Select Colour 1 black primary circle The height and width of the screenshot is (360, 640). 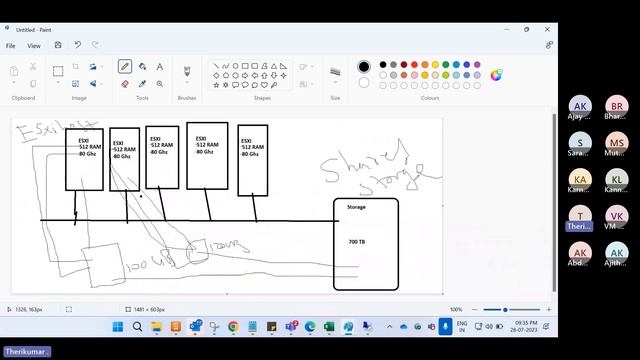tap(364, 67)
